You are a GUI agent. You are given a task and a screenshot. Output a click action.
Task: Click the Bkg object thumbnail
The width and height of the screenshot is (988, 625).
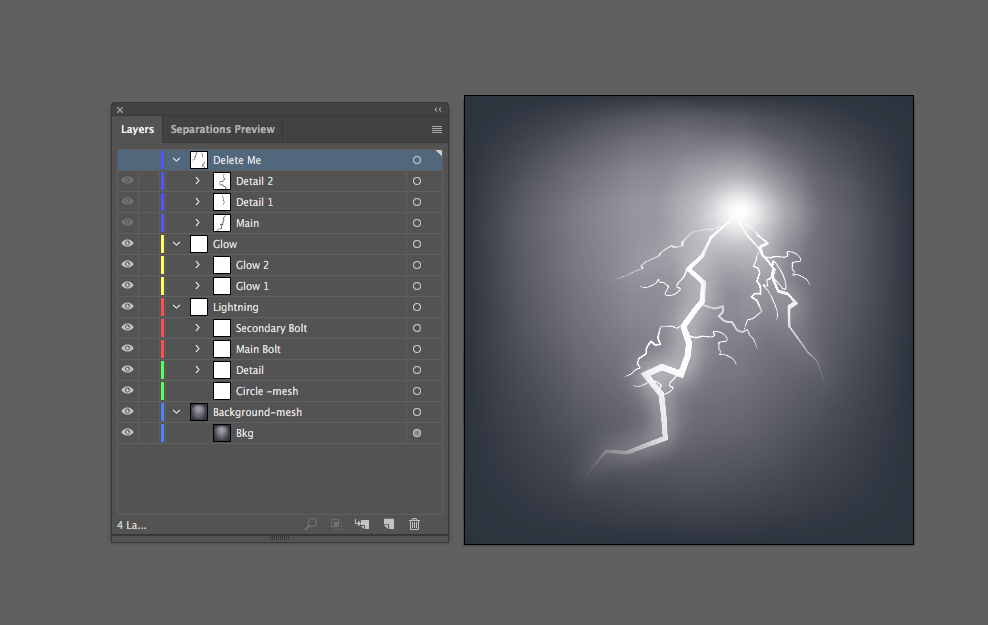coord(222,433)
